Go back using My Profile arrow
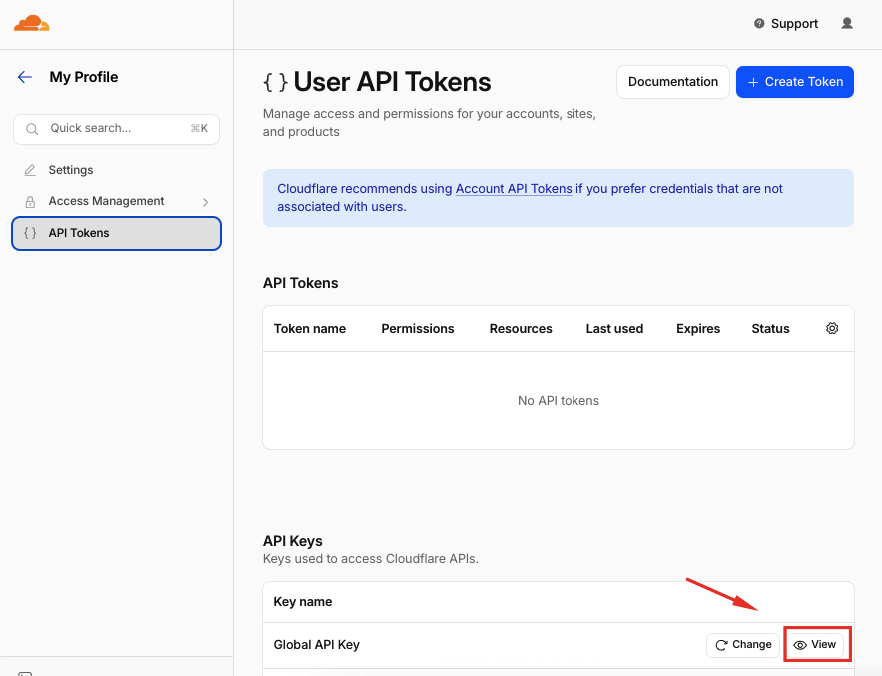Viewport: 882px width, 676px height. point(25,77)
